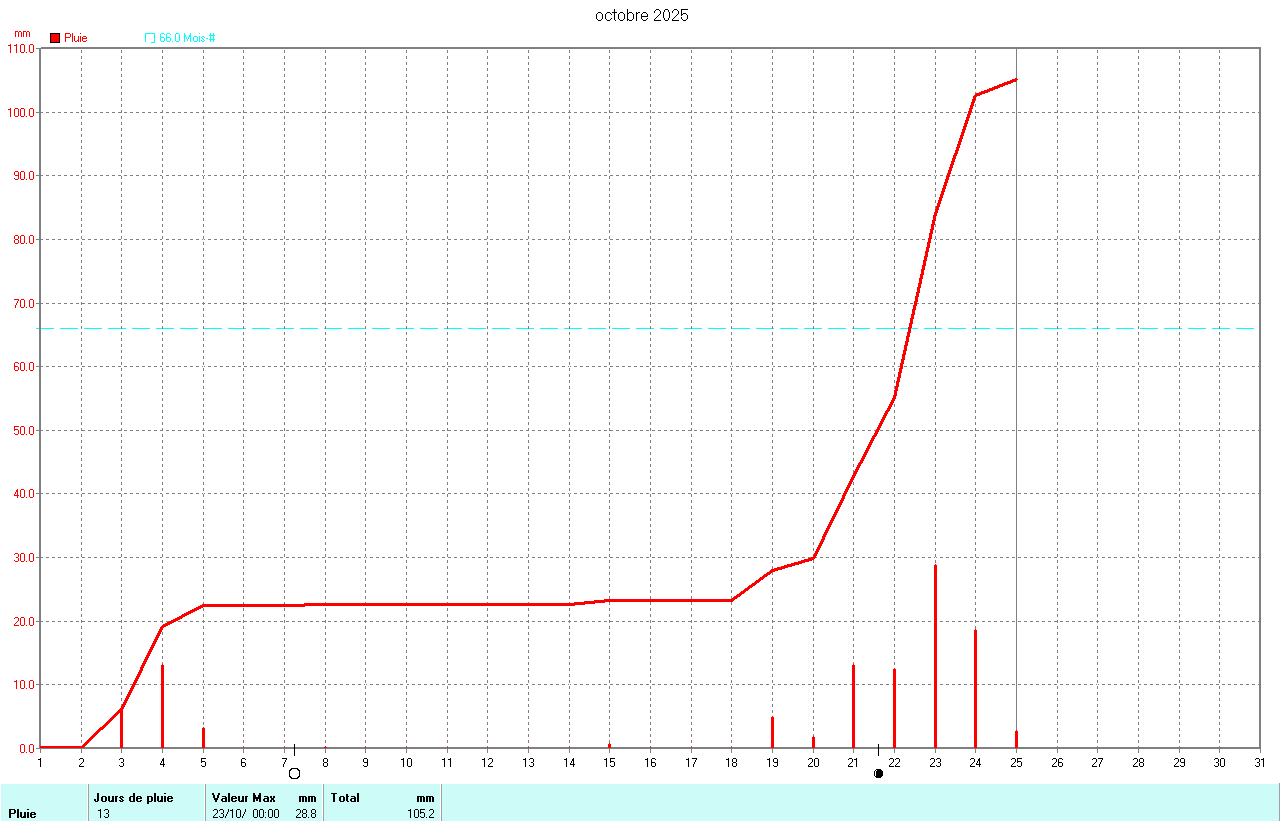The height and width of the screenshot is (821, 1280).
Task: Click the cyan Mois legend marker
Action: click(x=150, y=38)
